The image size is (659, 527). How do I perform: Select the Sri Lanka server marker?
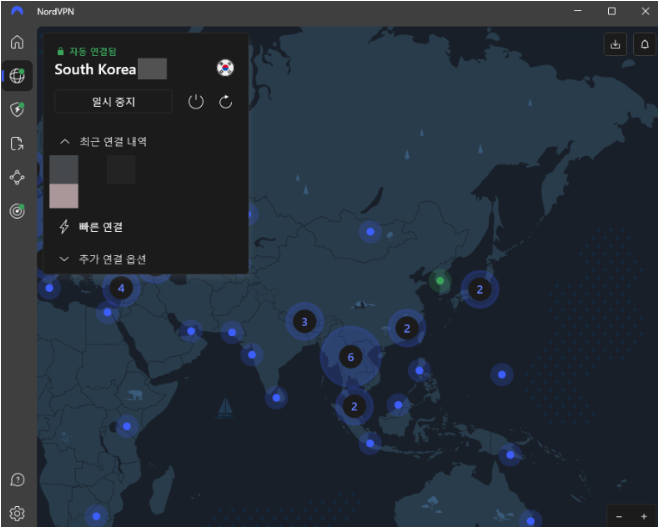coord(276,398)
